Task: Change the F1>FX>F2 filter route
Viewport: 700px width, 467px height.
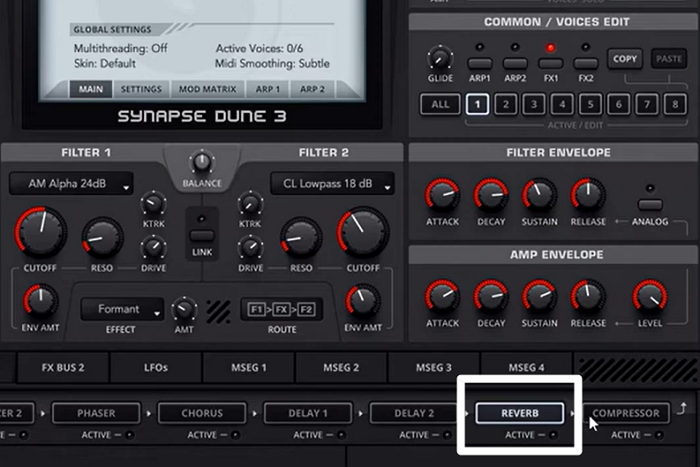Action: [282, 309]
